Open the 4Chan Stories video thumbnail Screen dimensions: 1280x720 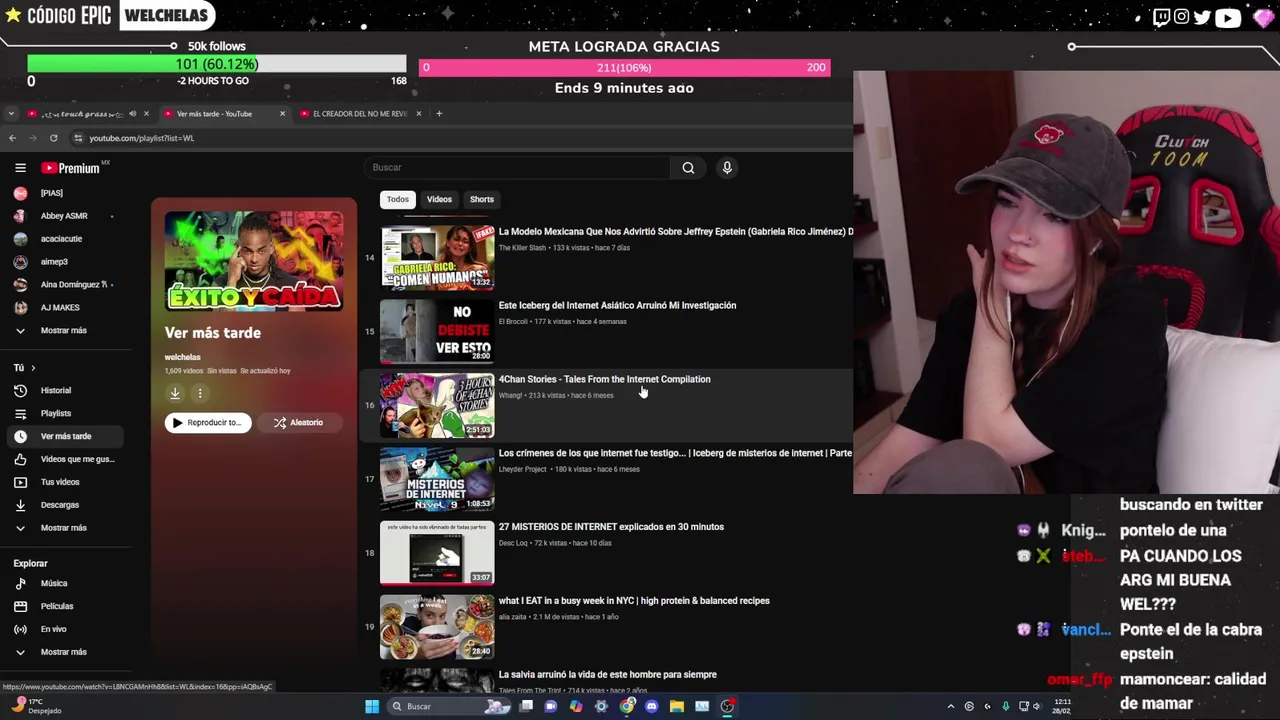click(x=437, y=405)
